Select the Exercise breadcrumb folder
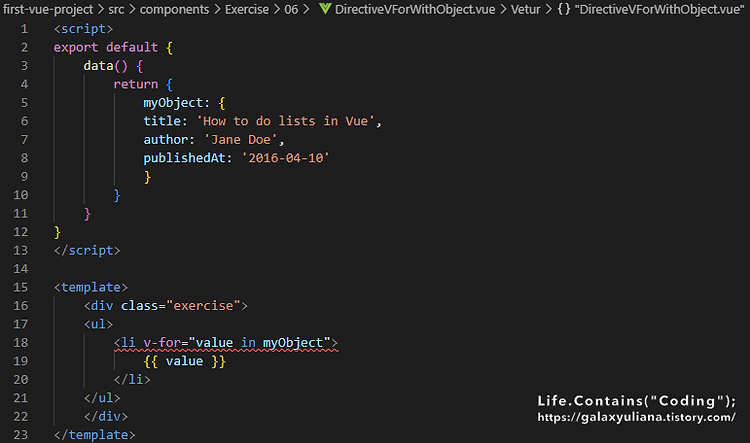Viewport: 750px width, 443px height. [247, 9]
